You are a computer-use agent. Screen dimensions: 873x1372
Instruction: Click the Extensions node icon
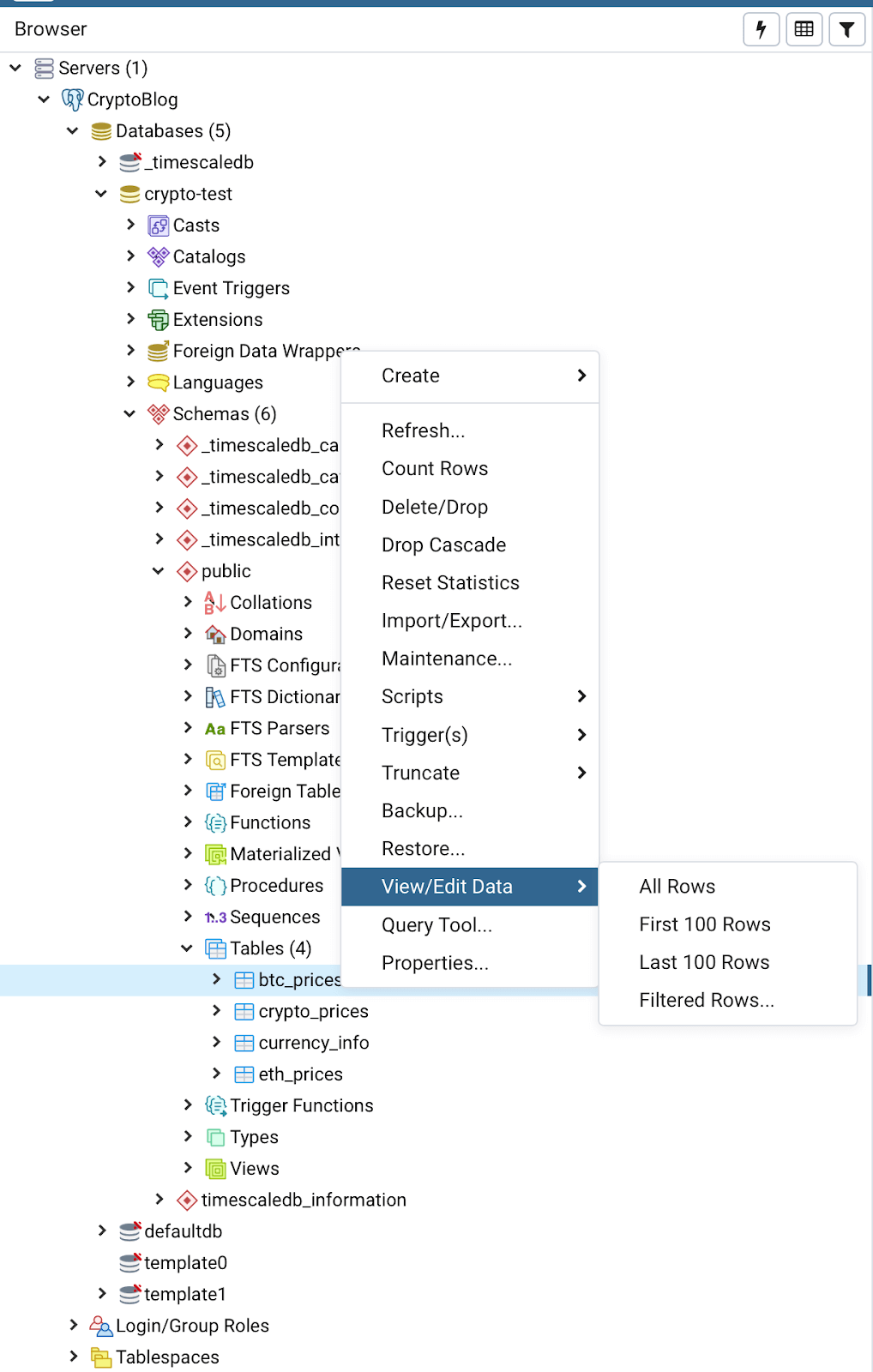click(158, 320)
